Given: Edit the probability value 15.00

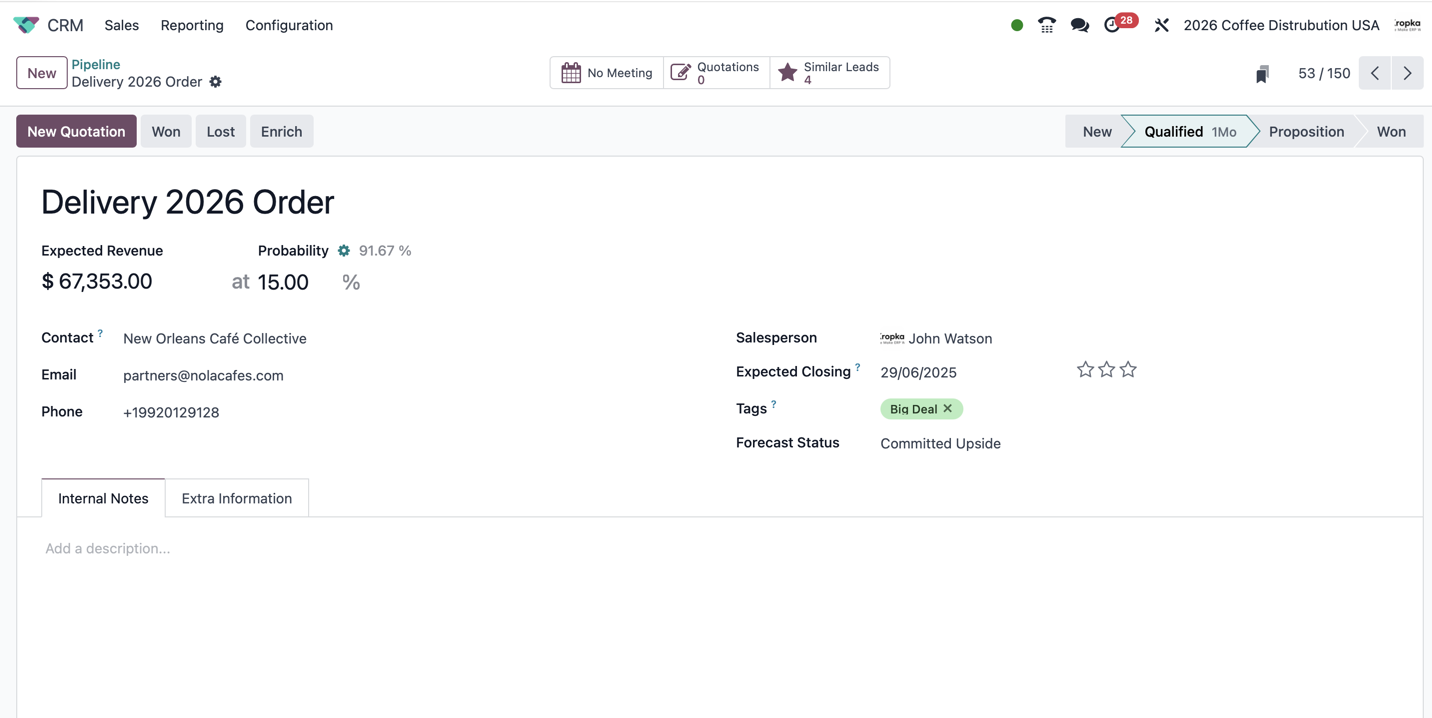Looking at the screenshot, I should [x=283, y=282].
